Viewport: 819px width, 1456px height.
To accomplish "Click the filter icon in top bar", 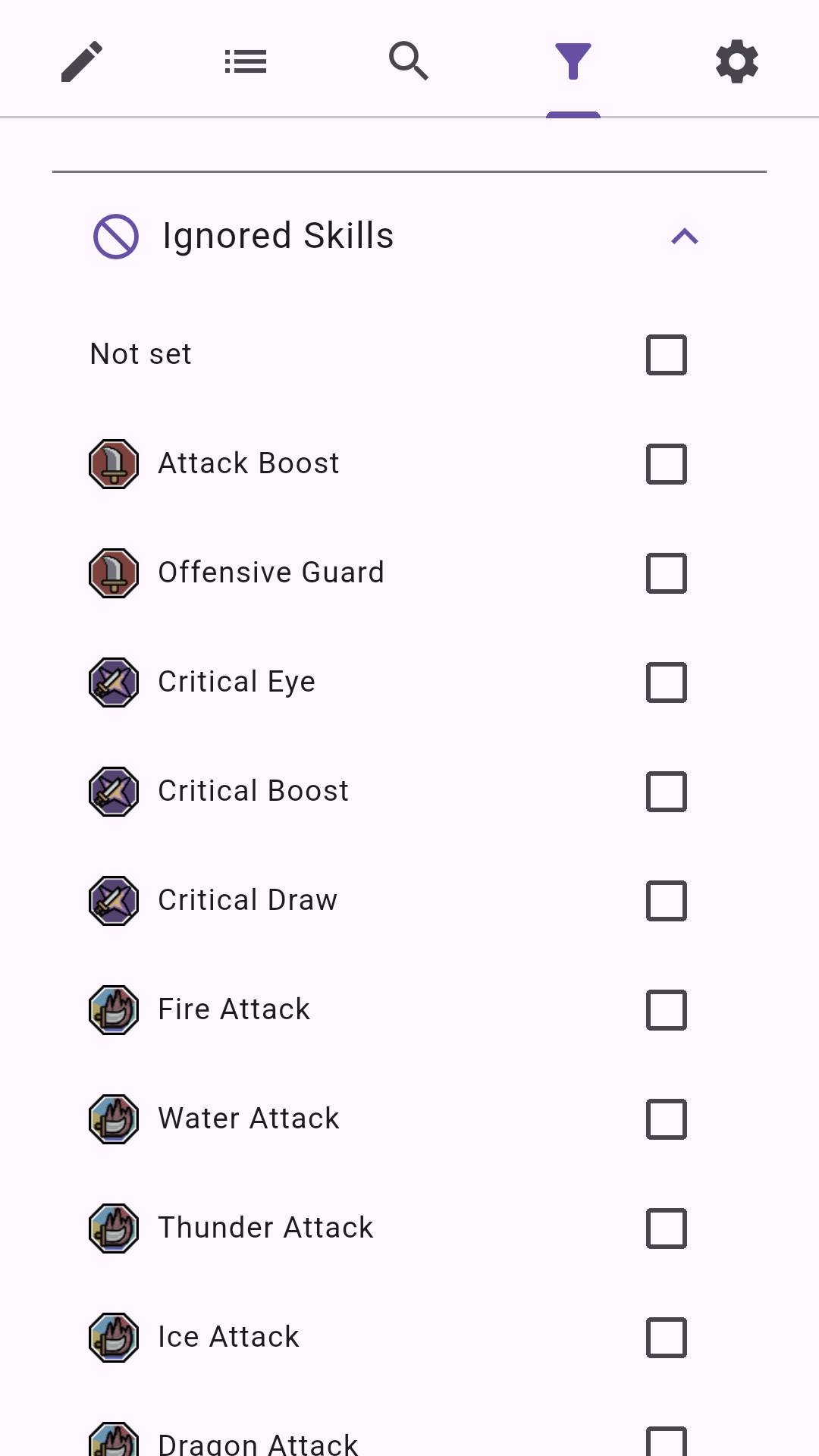I will pos(573,61).
